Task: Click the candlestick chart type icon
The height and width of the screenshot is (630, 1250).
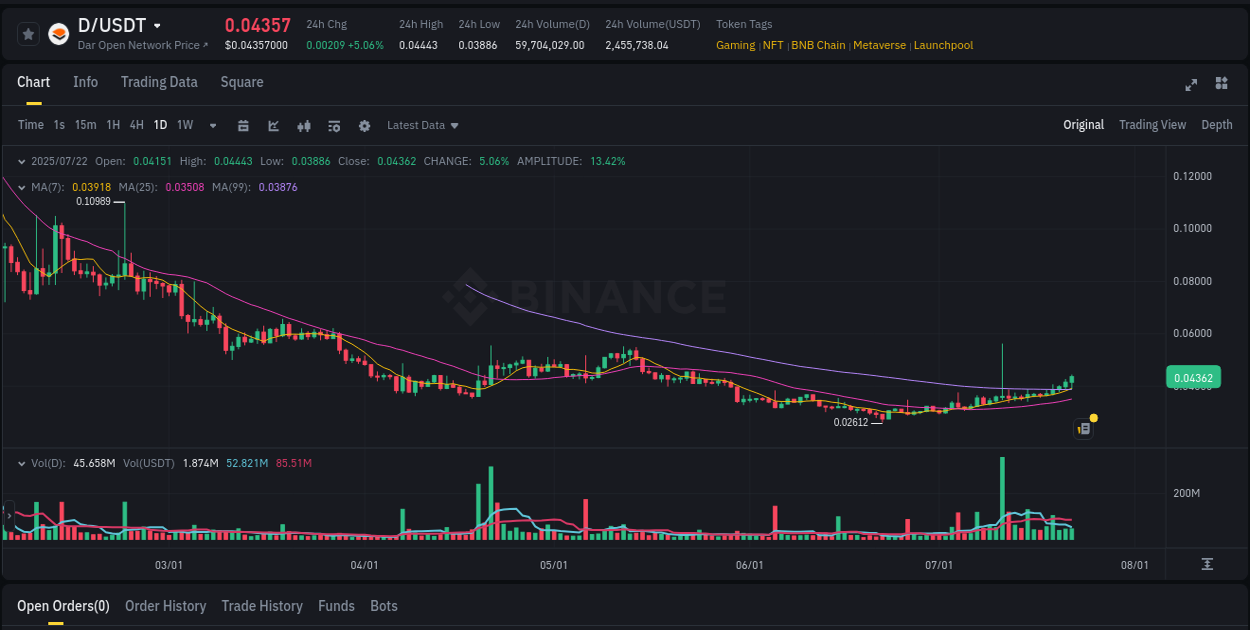Action: (303, 125)
